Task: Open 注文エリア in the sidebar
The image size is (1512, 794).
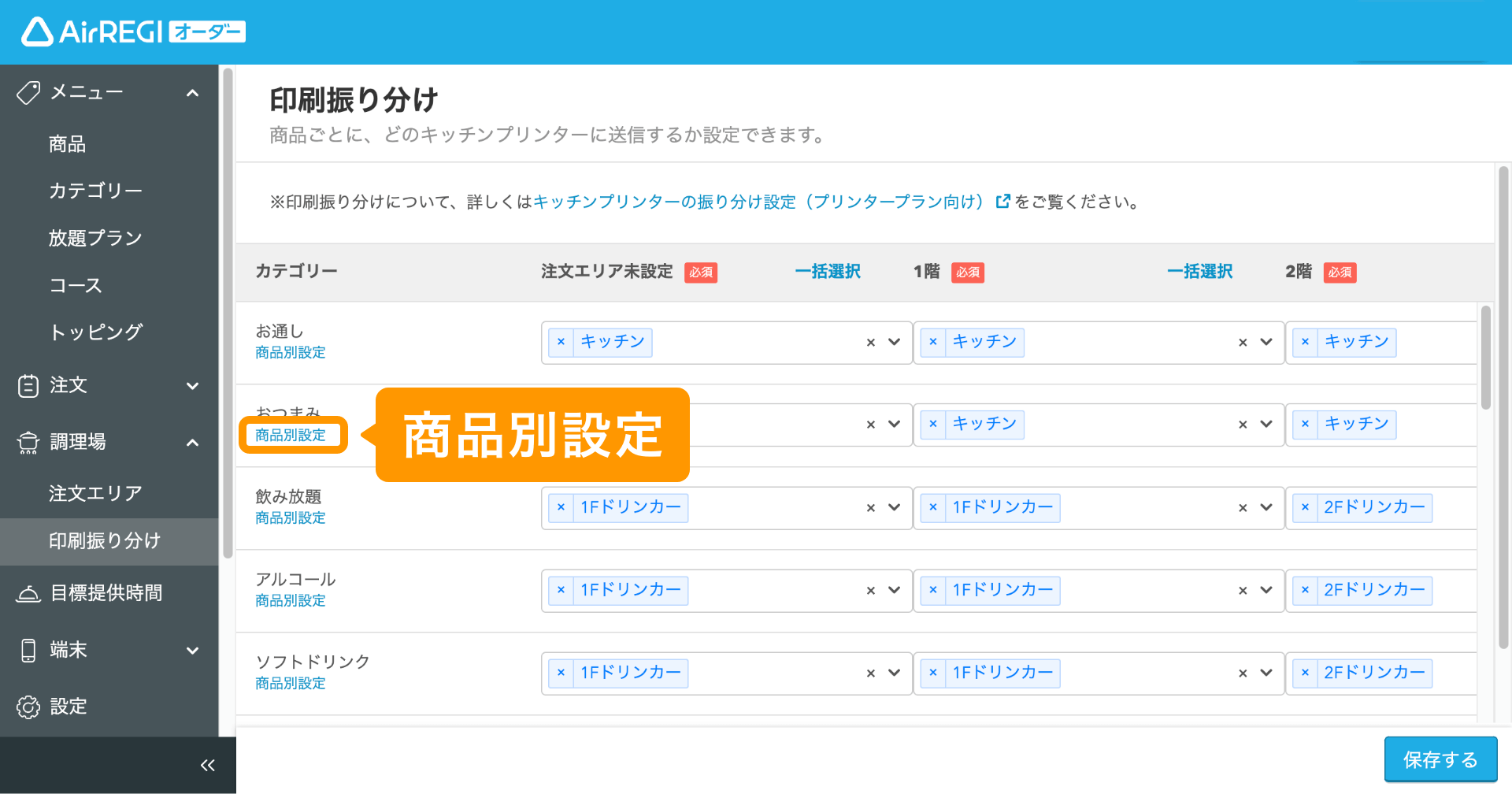Action: [x=95, y=493]
